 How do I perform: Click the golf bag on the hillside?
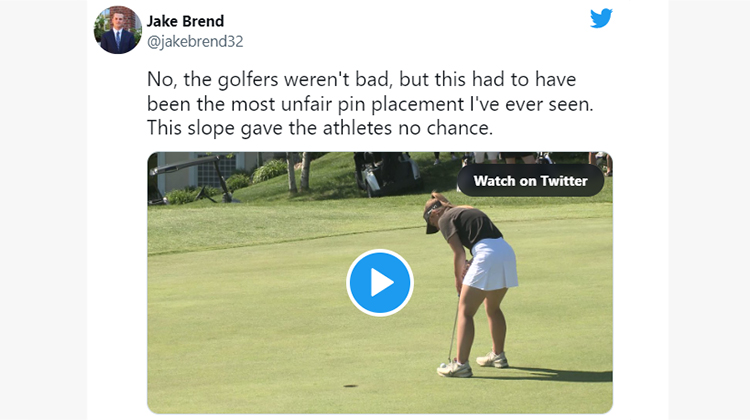tap(387, 174)
